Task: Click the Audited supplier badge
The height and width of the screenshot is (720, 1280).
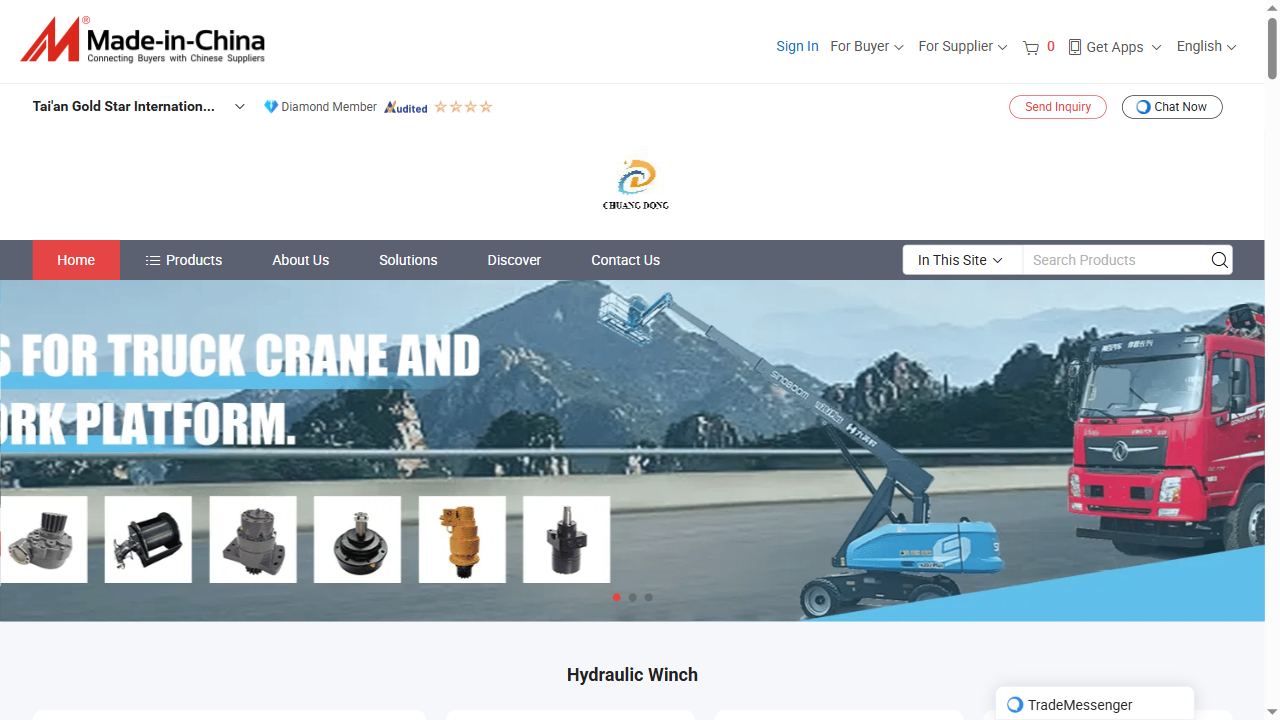Action: click(x=406, y=107)
